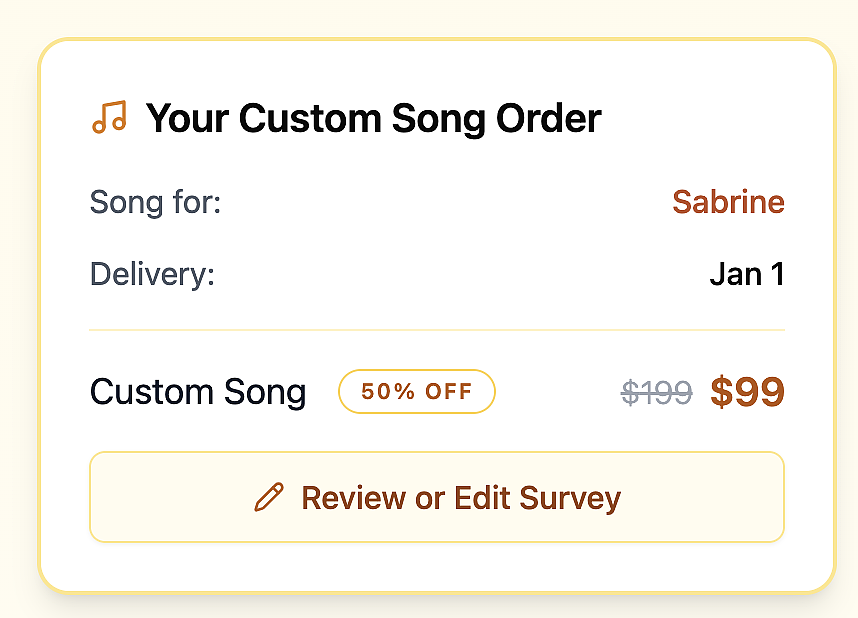Screen dimensions: 858x618
Task: Click the divider line above Custom Song
Action: click(437, 330)
